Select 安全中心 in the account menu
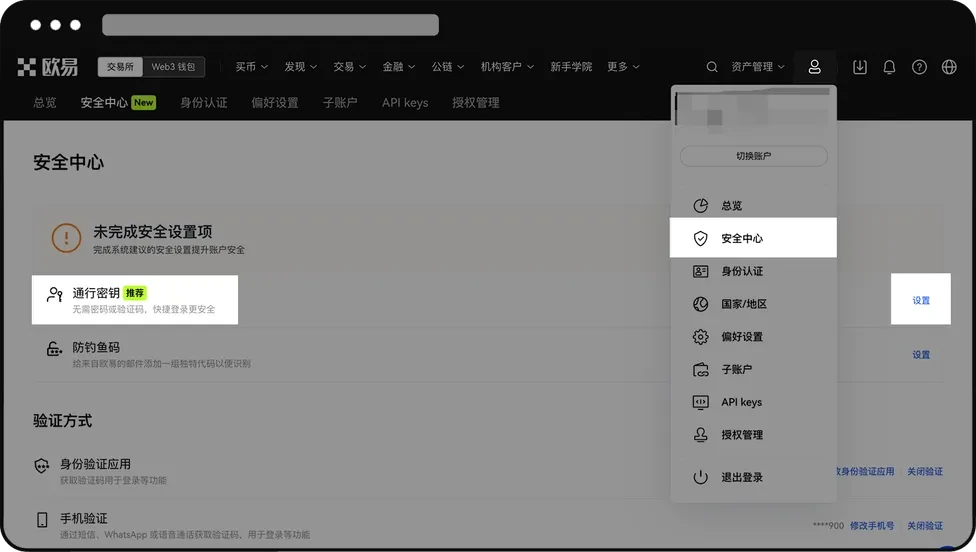This screenshot has height=552, width=976. 742,238
